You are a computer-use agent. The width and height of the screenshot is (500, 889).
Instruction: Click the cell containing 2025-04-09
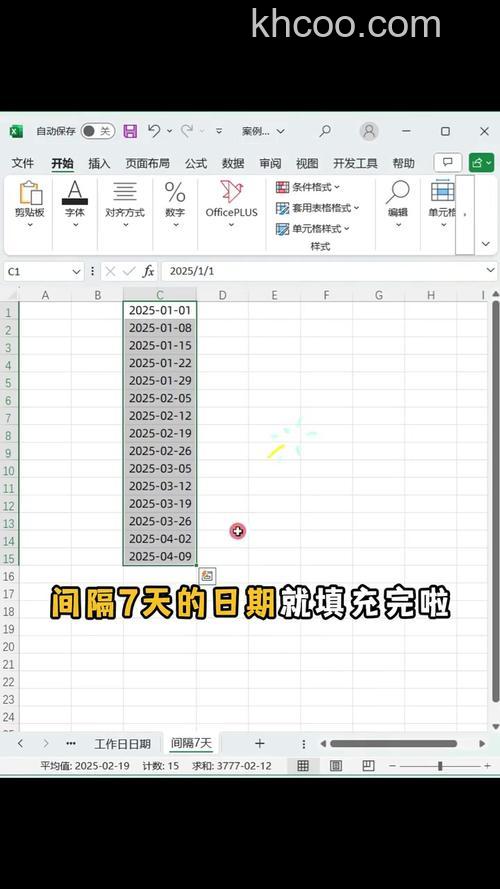point(160,556)
